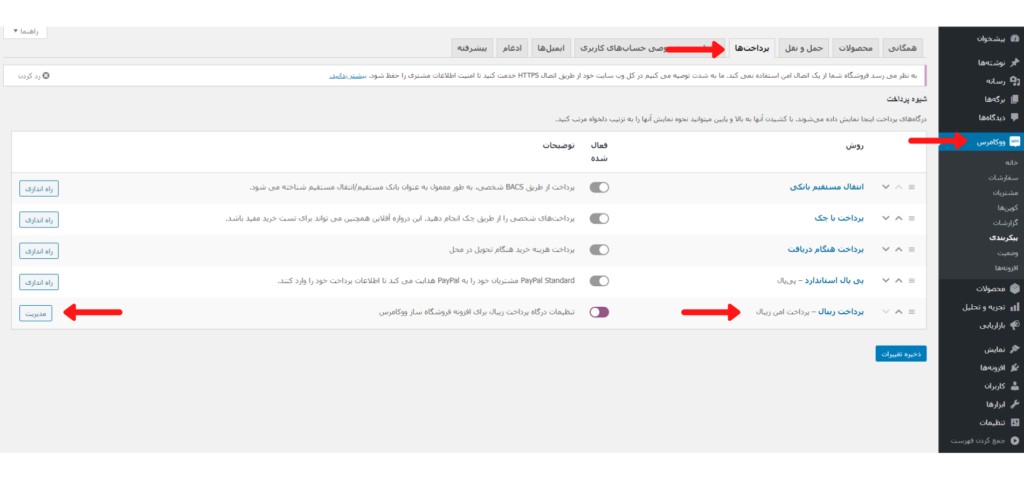Viewport: 1024px width, 496px height.
Task: Open کوپن‌ها in WooCommerce submenu
Action: click(x=1007, y=208)
